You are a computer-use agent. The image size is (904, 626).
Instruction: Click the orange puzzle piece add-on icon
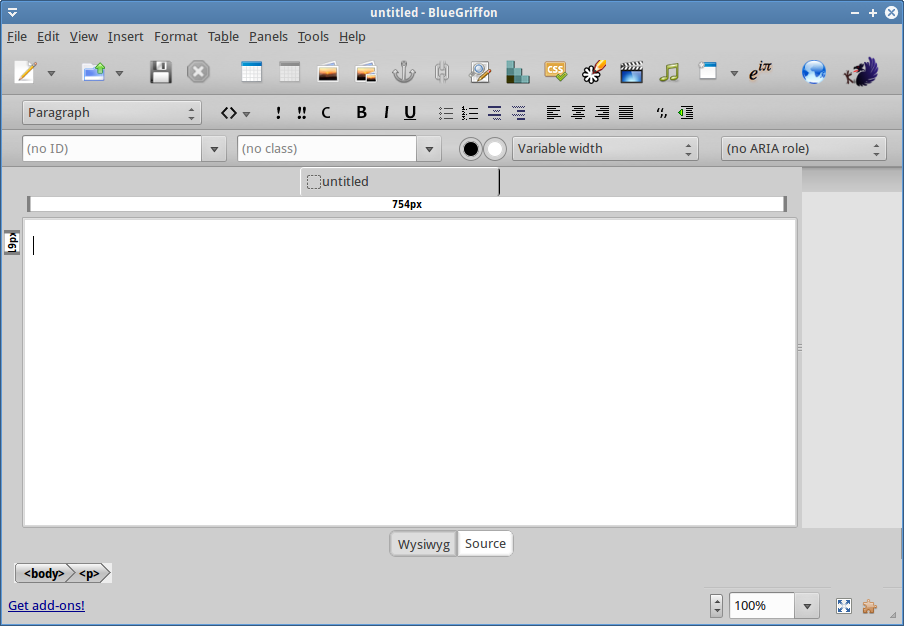click(x=869, y=606)
